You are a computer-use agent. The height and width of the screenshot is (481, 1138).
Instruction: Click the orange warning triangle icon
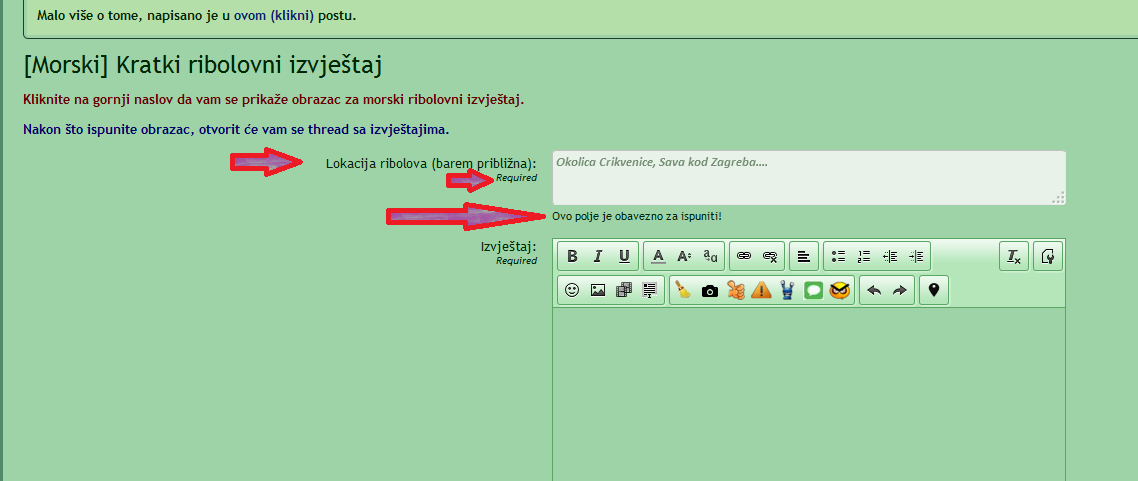point(761,290)
